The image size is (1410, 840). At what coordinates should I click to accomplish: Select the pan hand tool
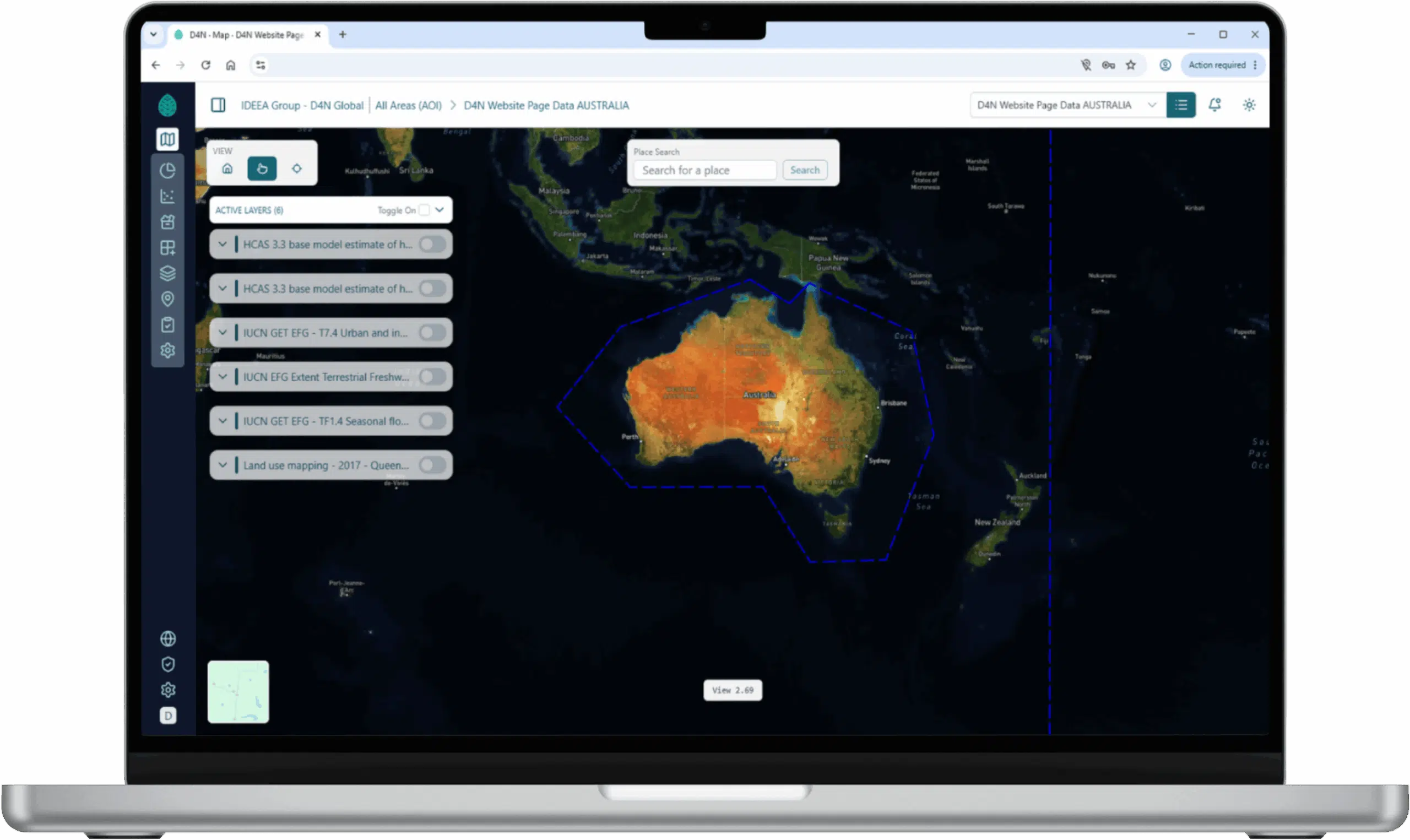pyautogui.click(x=262, y=169)
